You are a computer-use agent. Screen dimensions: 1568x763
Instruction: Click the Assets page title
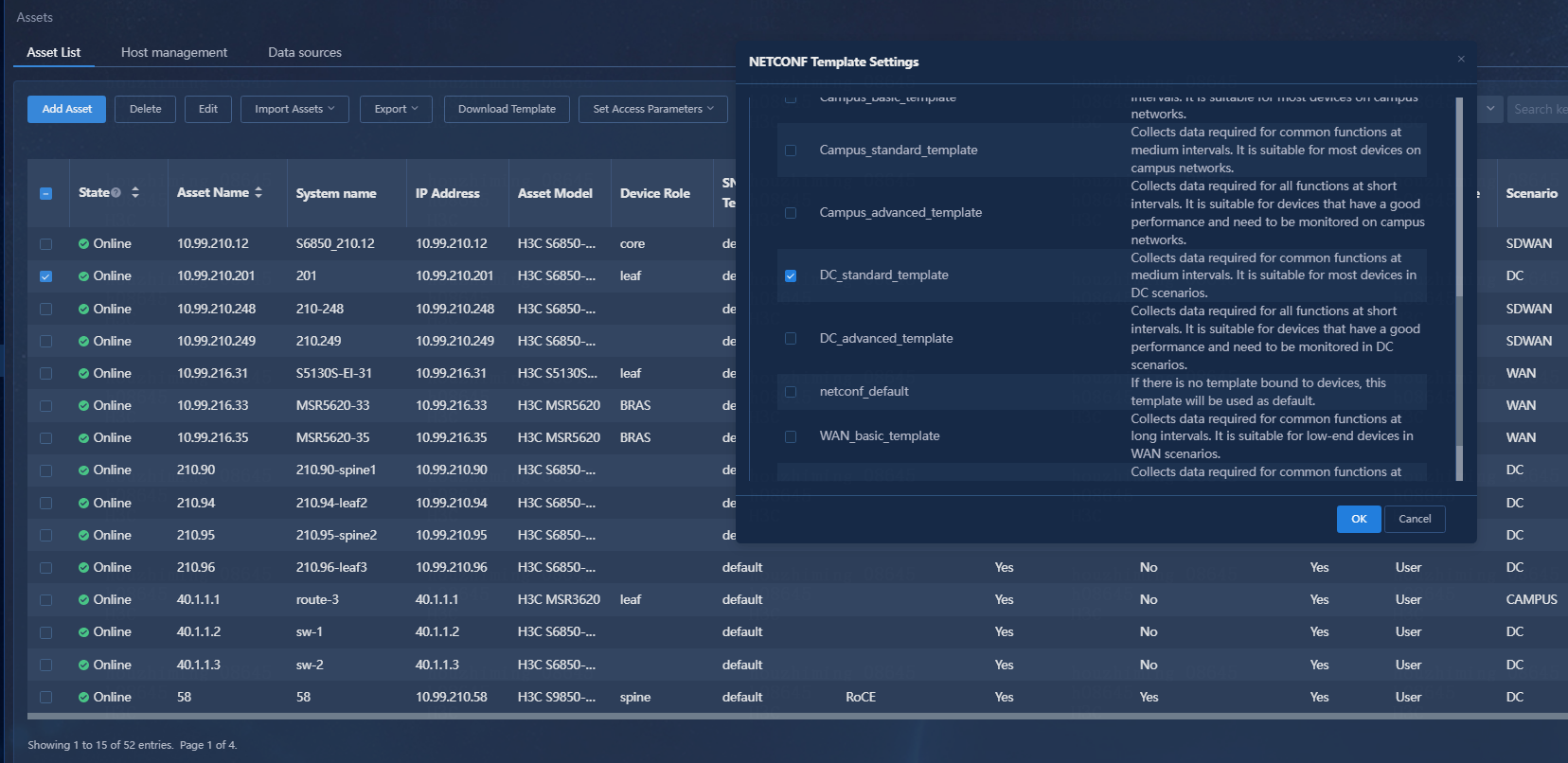[x=35, y=18]
